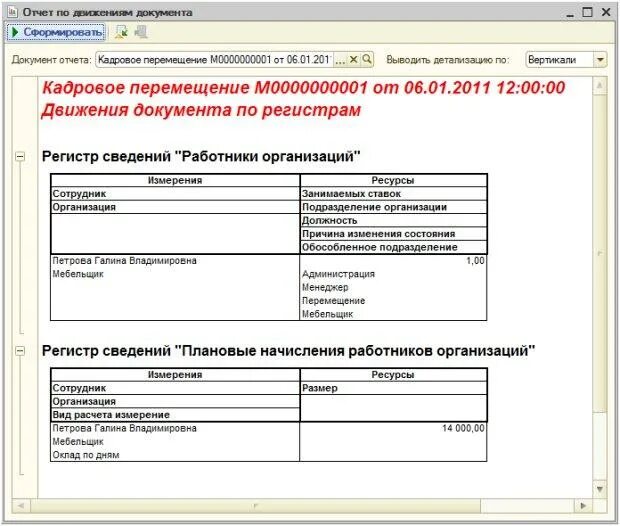Viewport: 620px width, 526px height.
Task: Minimize the Отчет по движениям документа window
Action: pos(570,13)
